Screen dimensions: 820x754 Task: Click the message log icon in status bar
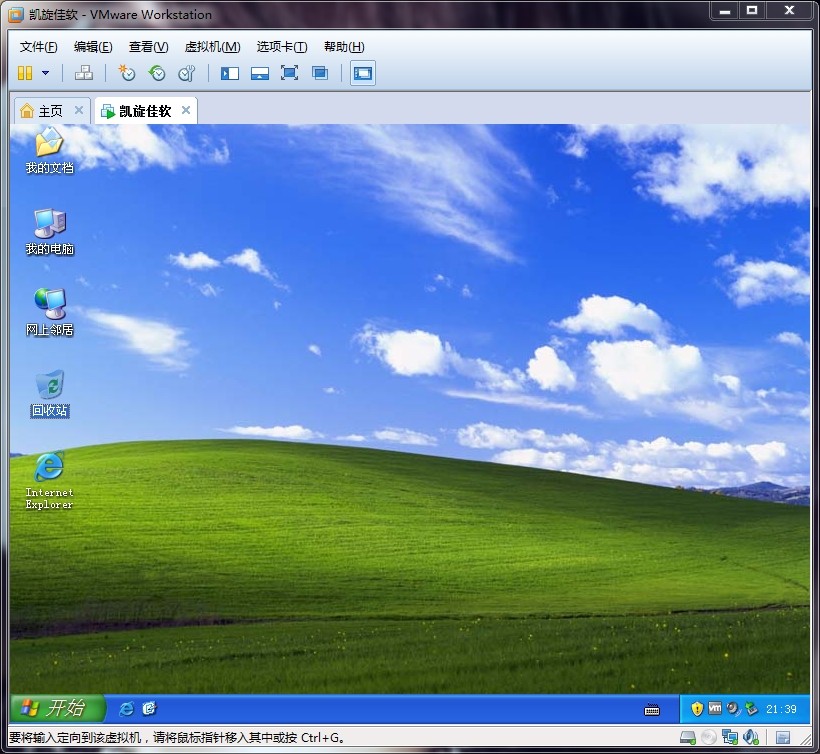[x=783, y=738]
